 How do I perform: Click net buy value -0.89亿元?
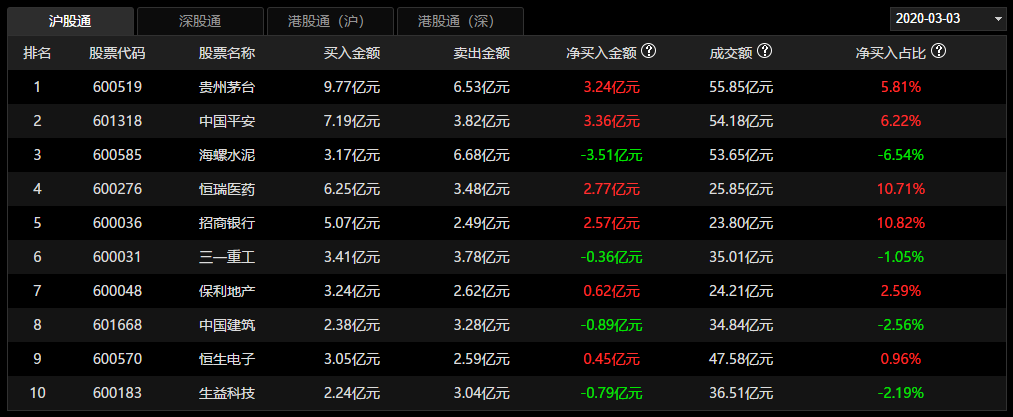(611, 325)
